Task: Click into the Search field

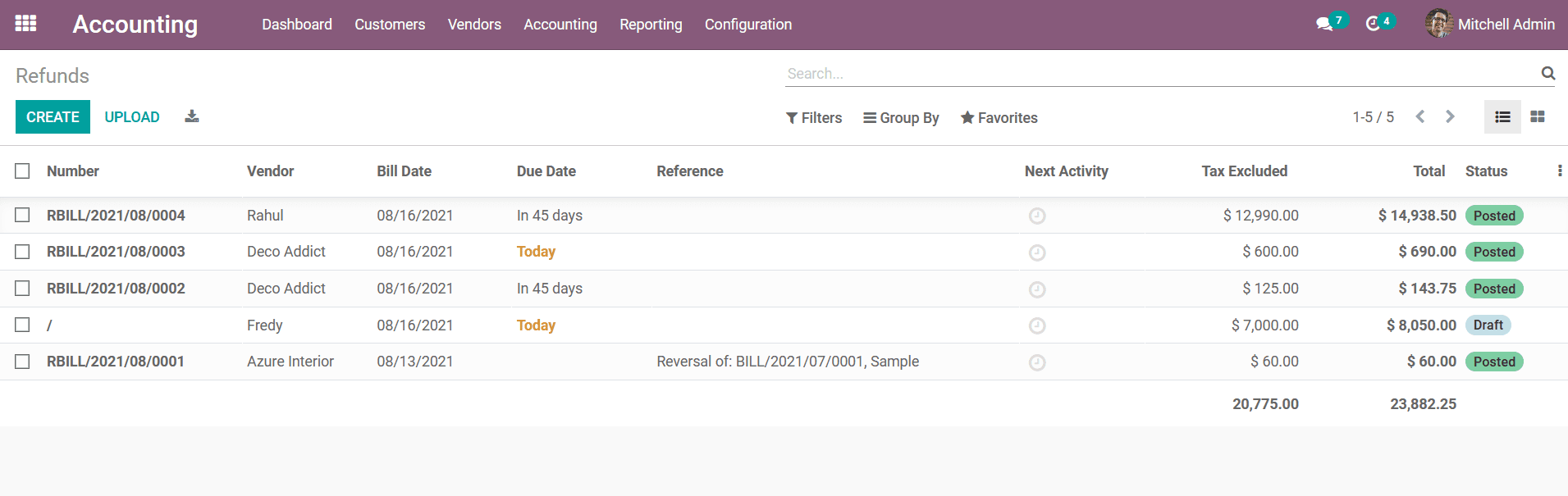Action: coord(1157,74)
